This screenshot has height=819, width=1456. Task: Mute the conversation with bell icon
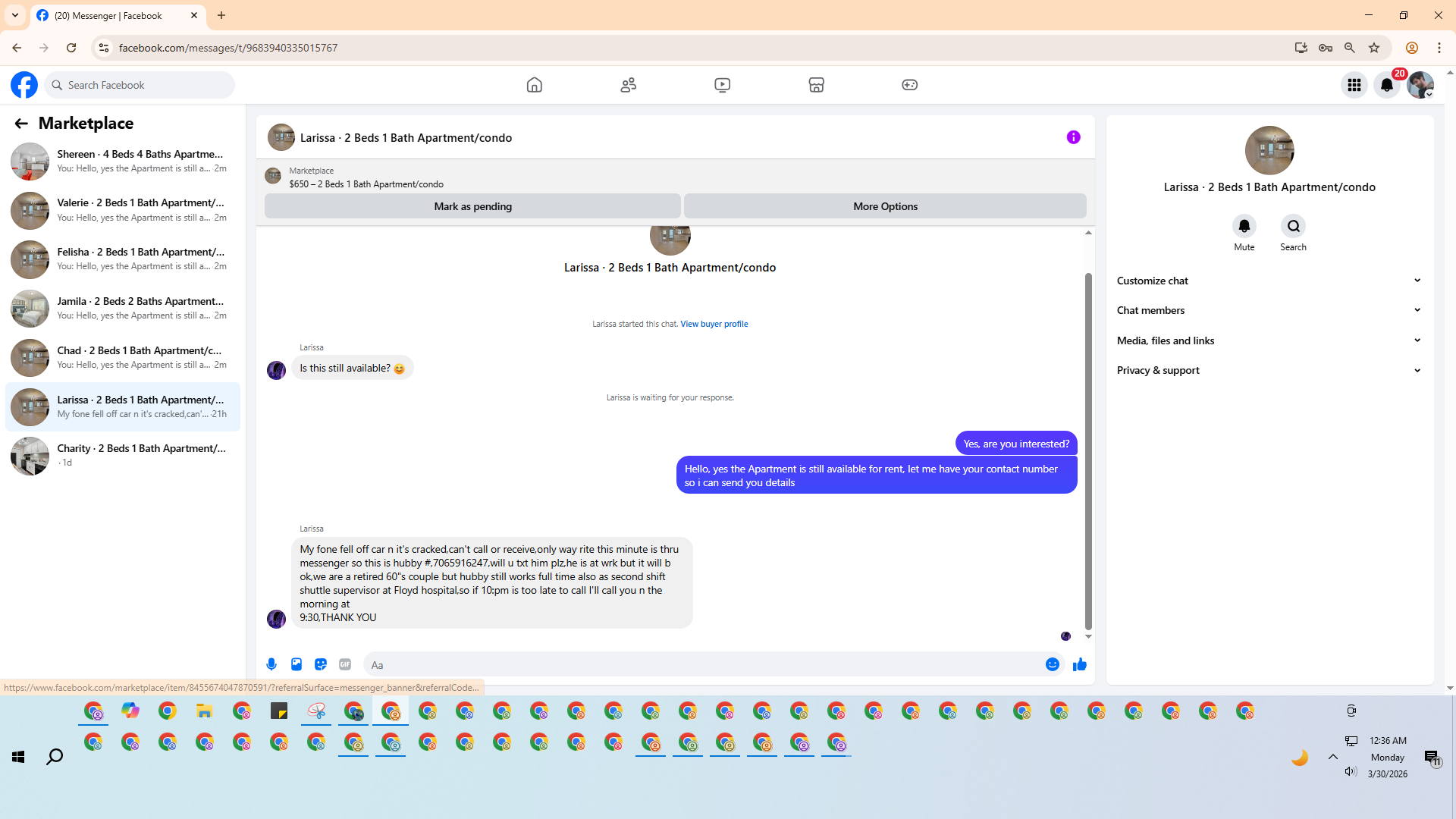pyautogui.click(x=1244, y=226)
